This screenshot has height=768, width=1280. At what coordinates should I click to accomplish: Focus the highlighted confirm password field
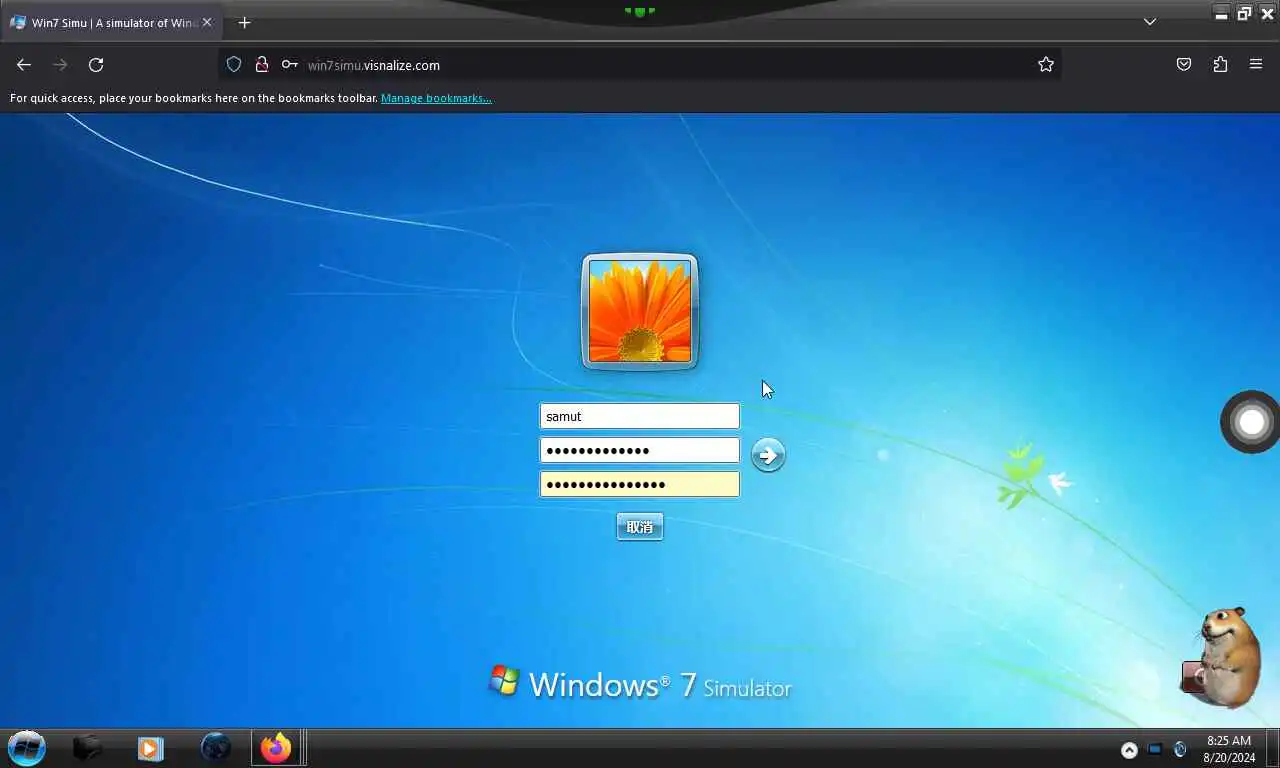pyautogui.click(x=640, y=484)
